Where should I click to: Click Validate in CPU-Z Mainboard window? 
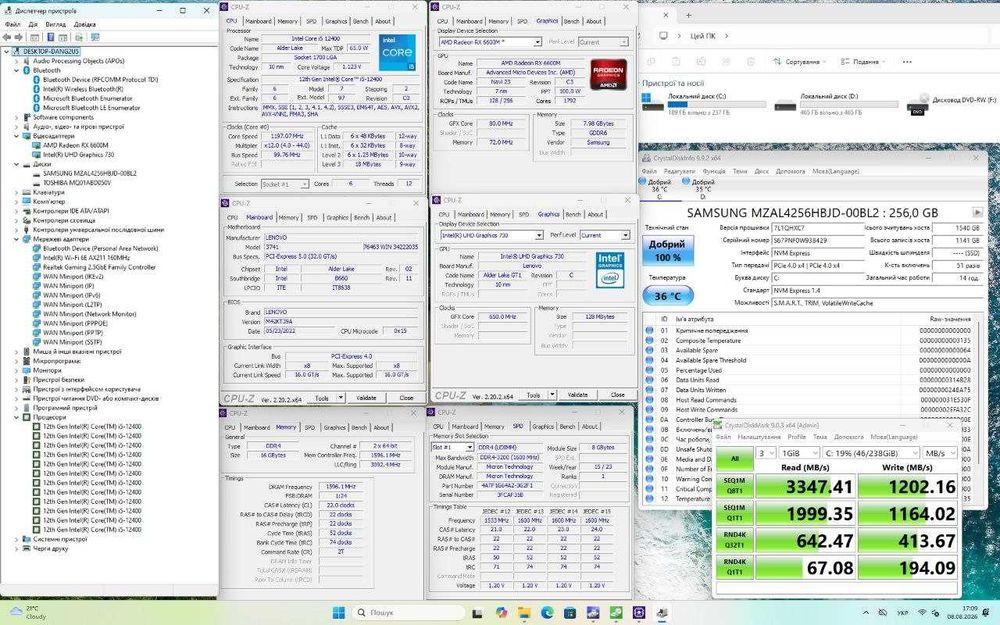pyautogui.click(x=366, y=398)
